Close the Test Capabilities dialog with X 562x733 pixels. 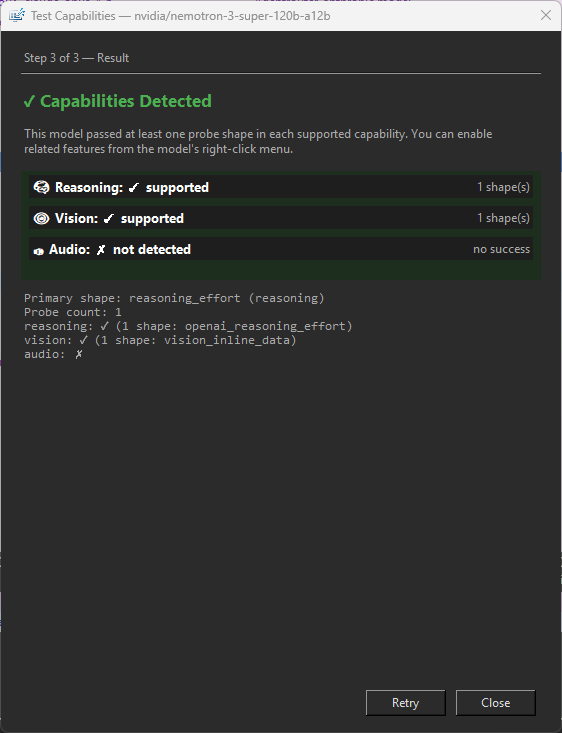point(546,15)
